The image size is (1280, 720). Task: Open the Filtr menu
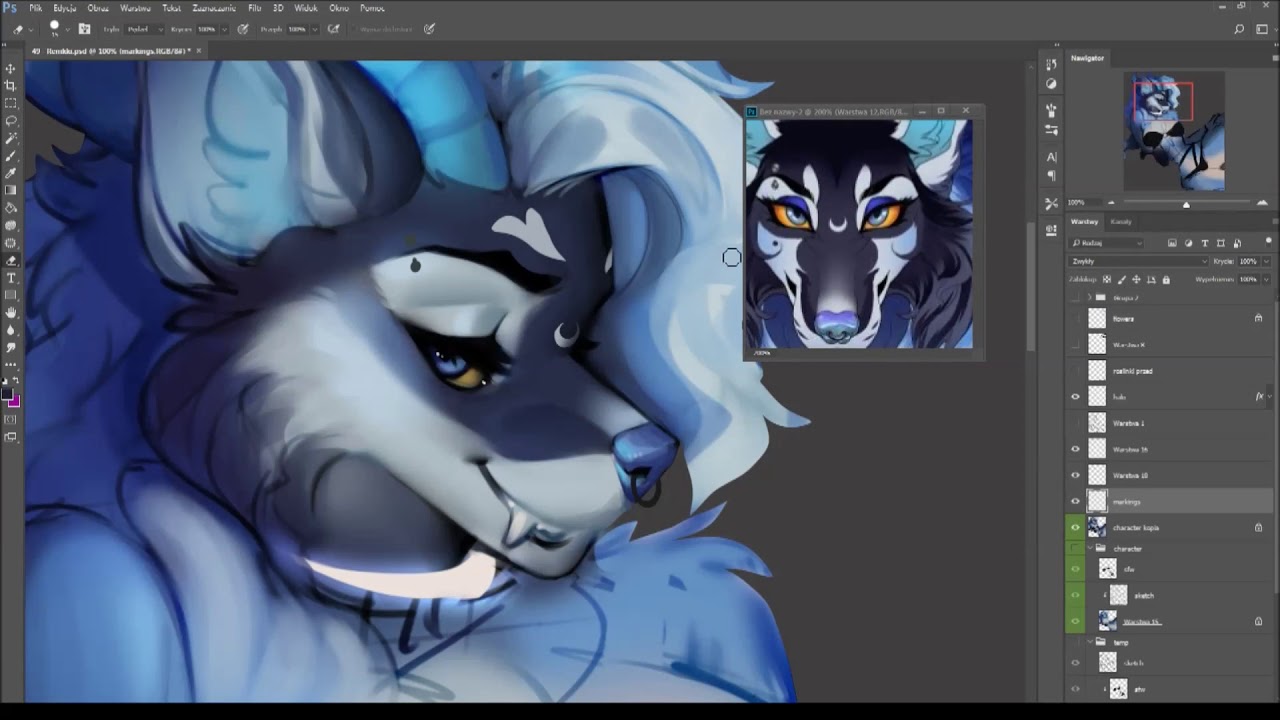[x=255, y=8]
